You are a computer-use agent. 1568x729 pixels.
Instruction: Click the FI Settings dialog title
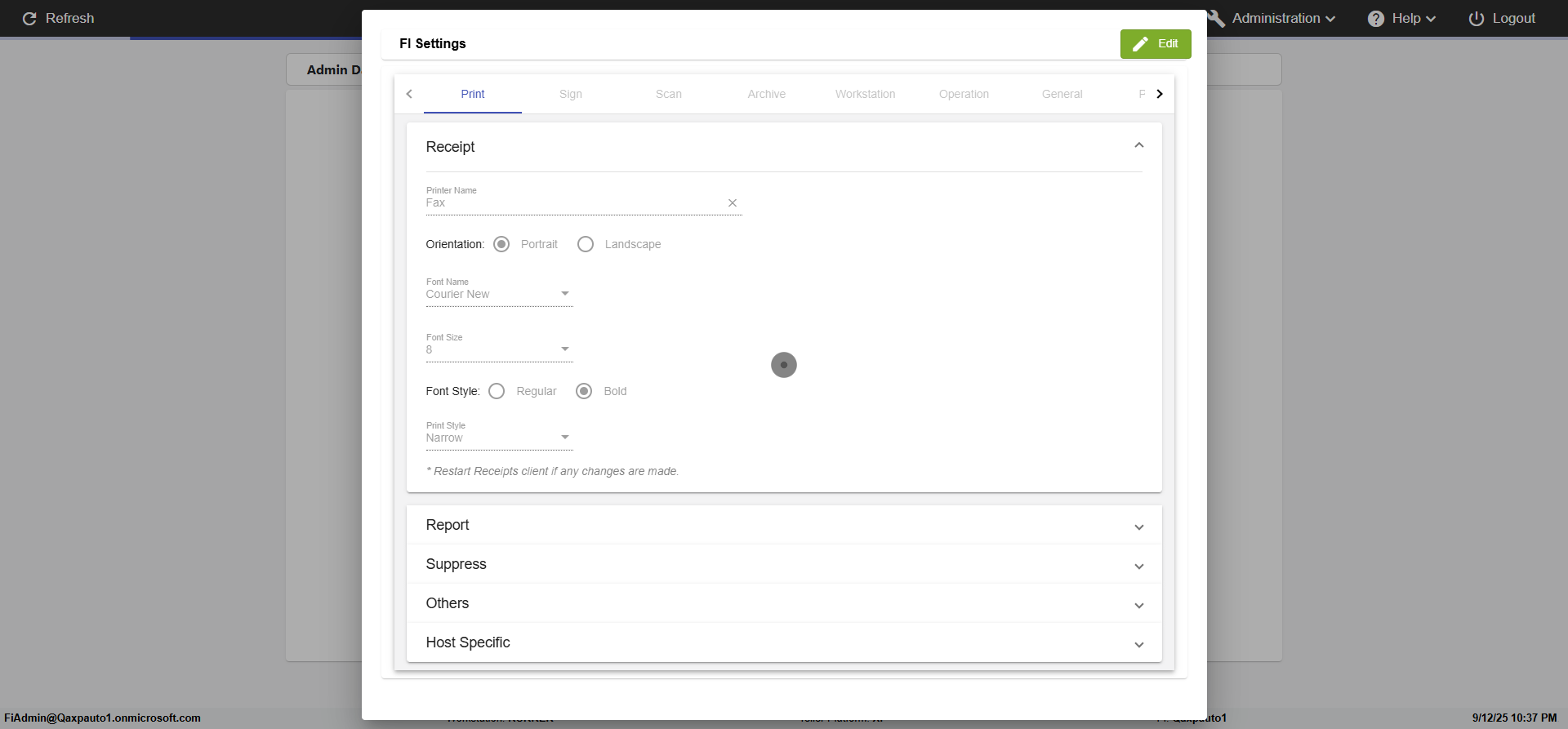pyautogui.click(x=433, y=43)
